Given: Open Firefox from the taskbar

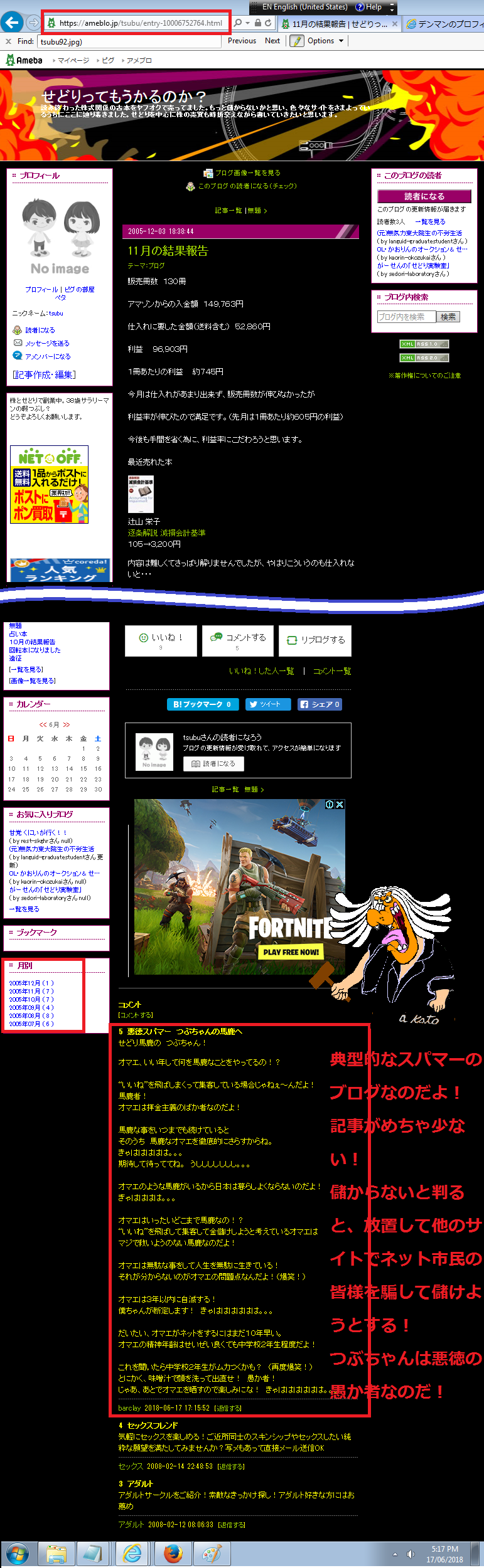Looking at the screenshot, I should click(x=173, y=1554).
